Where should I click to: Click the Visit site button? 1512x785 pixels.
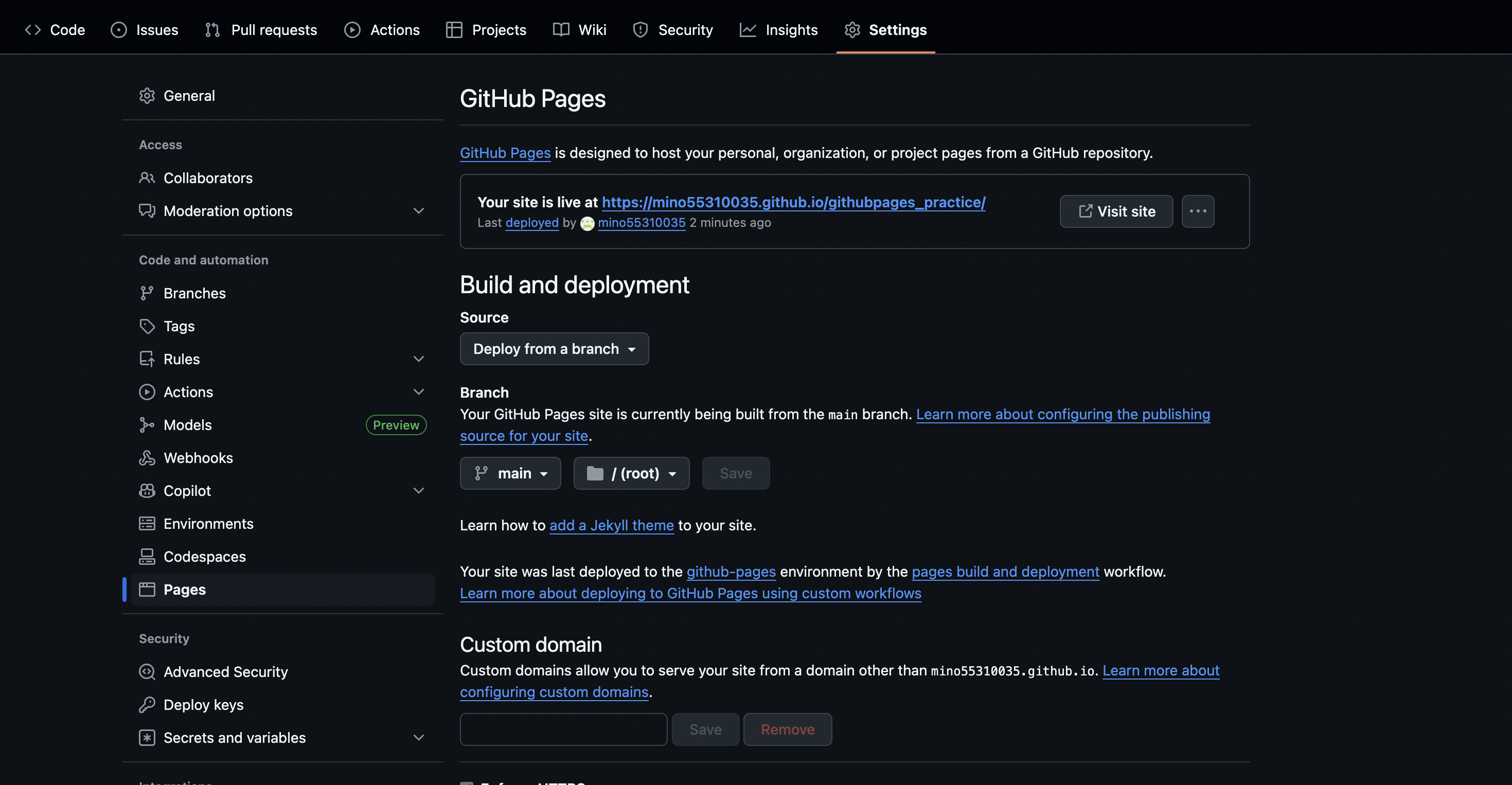coord(1116,211)
